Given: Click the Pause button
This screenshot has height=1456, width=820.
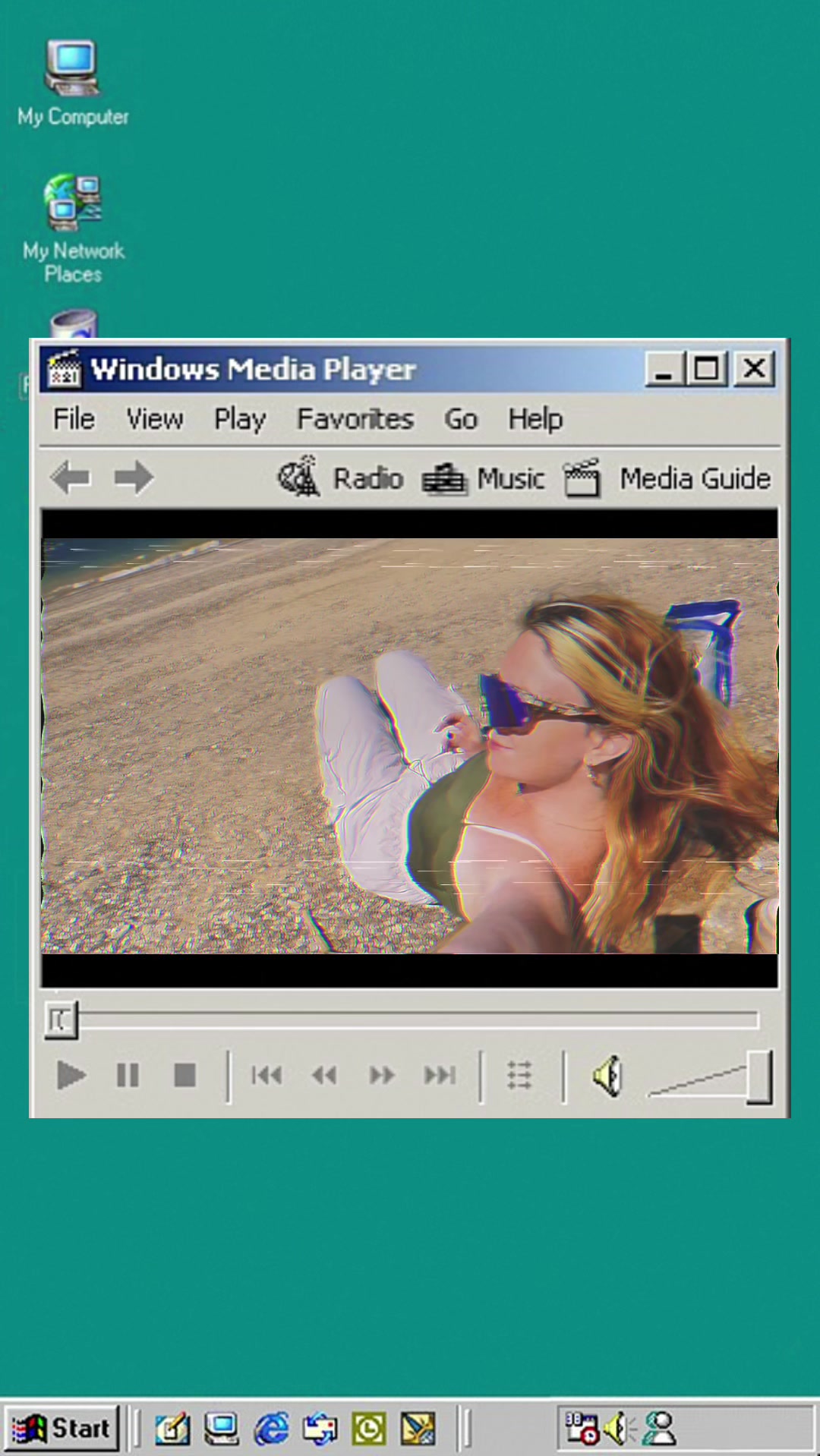Looking at the screenshot, I should tap(128, 1075).
